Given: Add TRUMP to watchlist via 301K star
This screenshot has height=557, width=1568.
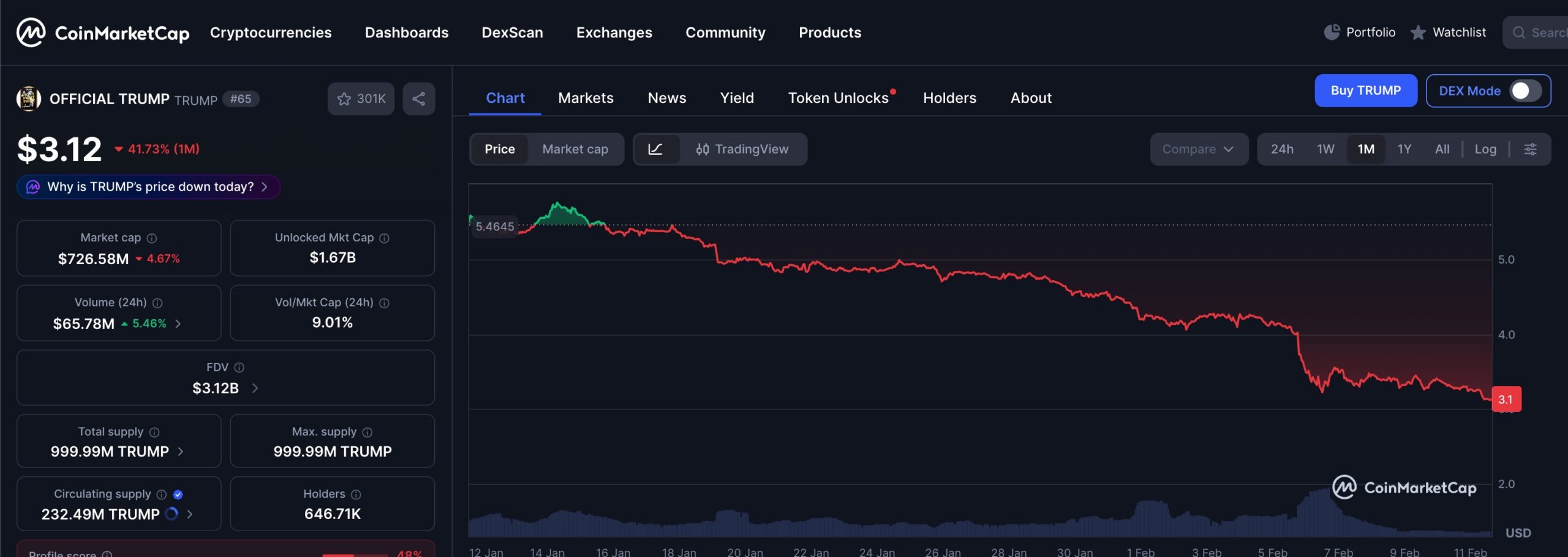Looking at the screenshot, I should coord(361,99).
